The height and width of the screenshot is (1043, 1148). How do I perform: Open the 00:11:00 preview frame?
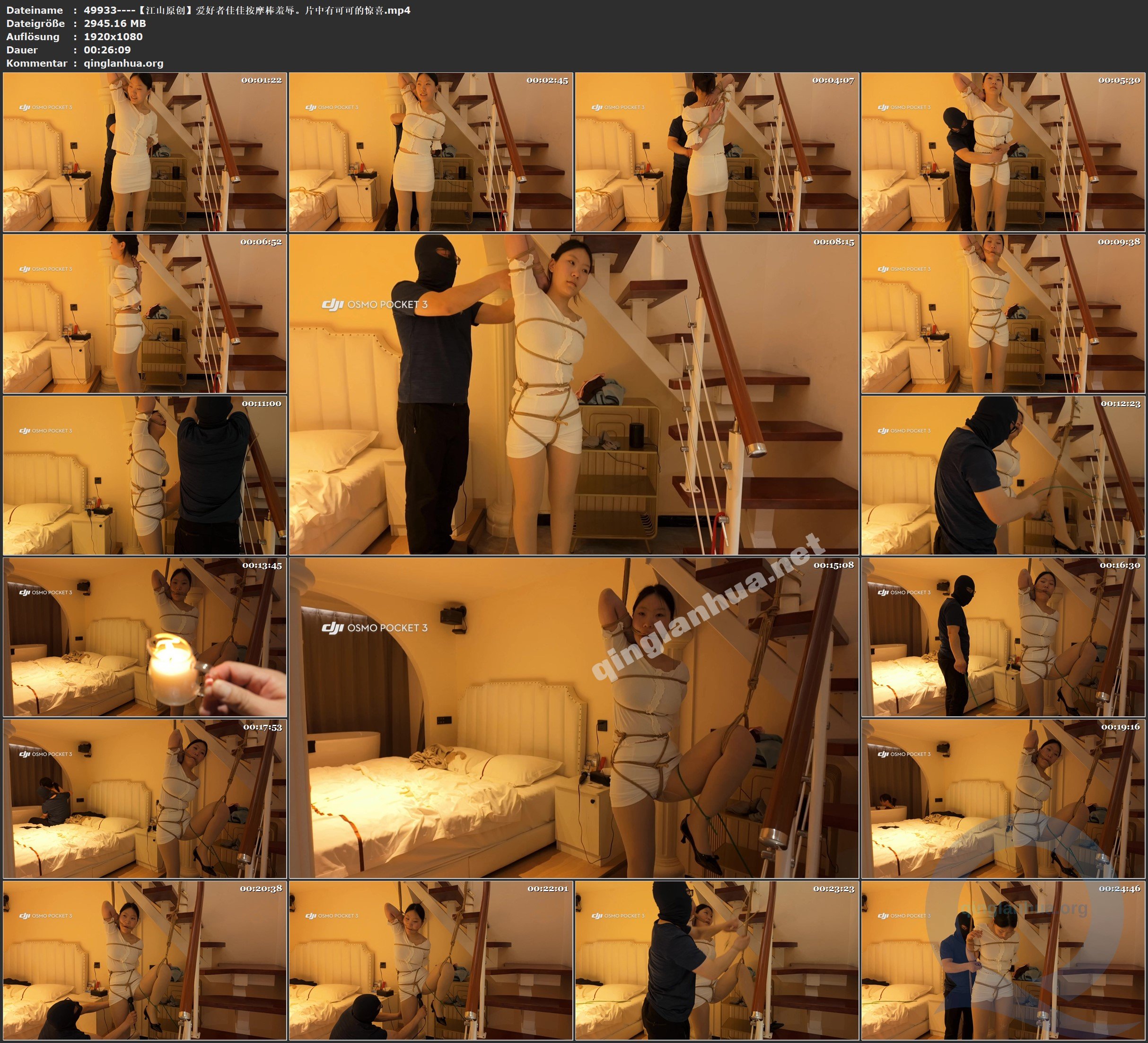(x=145, y=475)
